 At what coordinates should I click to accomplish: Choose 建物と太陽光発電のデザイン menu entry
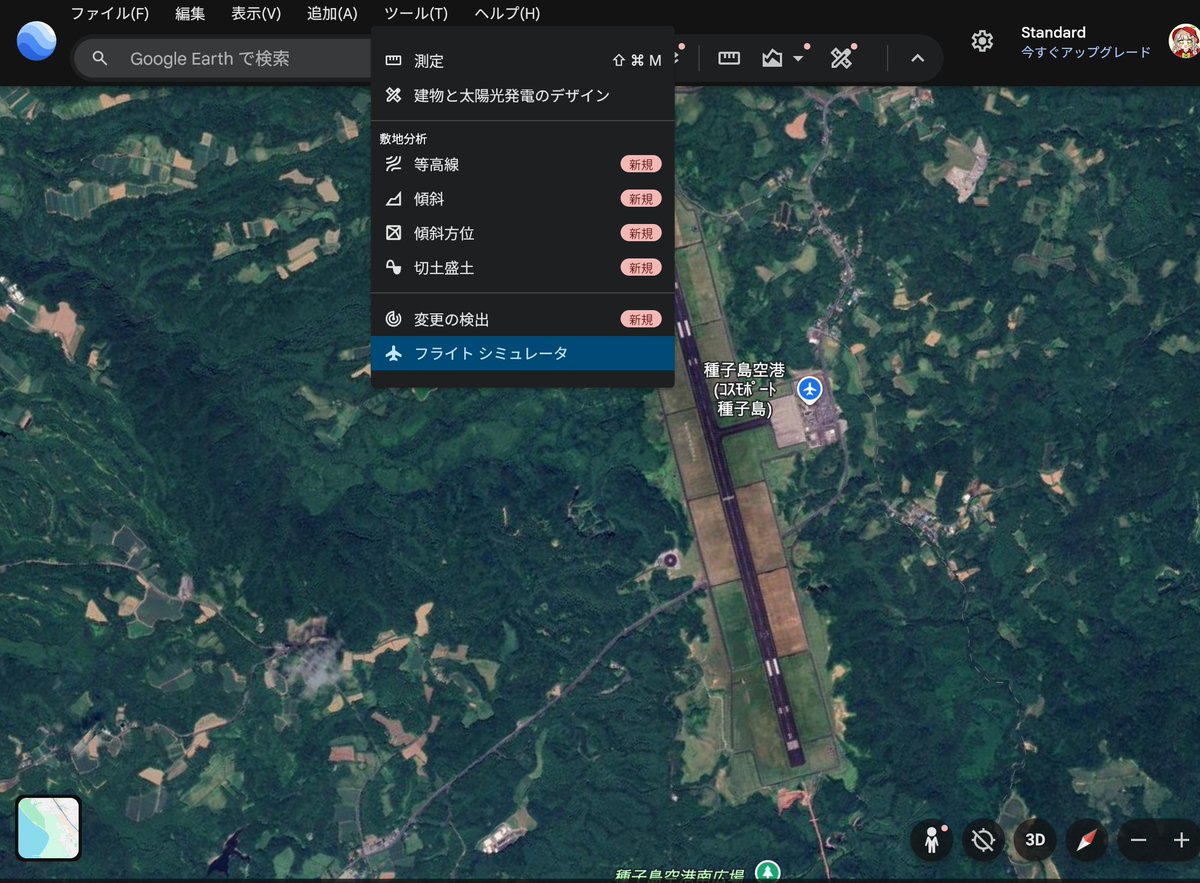(x=522, y=95)
